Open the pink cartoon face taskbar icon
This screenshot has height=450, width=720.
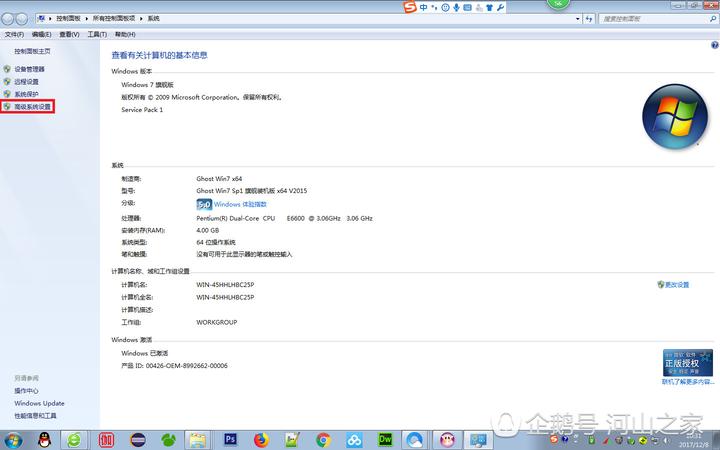[447, 440]
